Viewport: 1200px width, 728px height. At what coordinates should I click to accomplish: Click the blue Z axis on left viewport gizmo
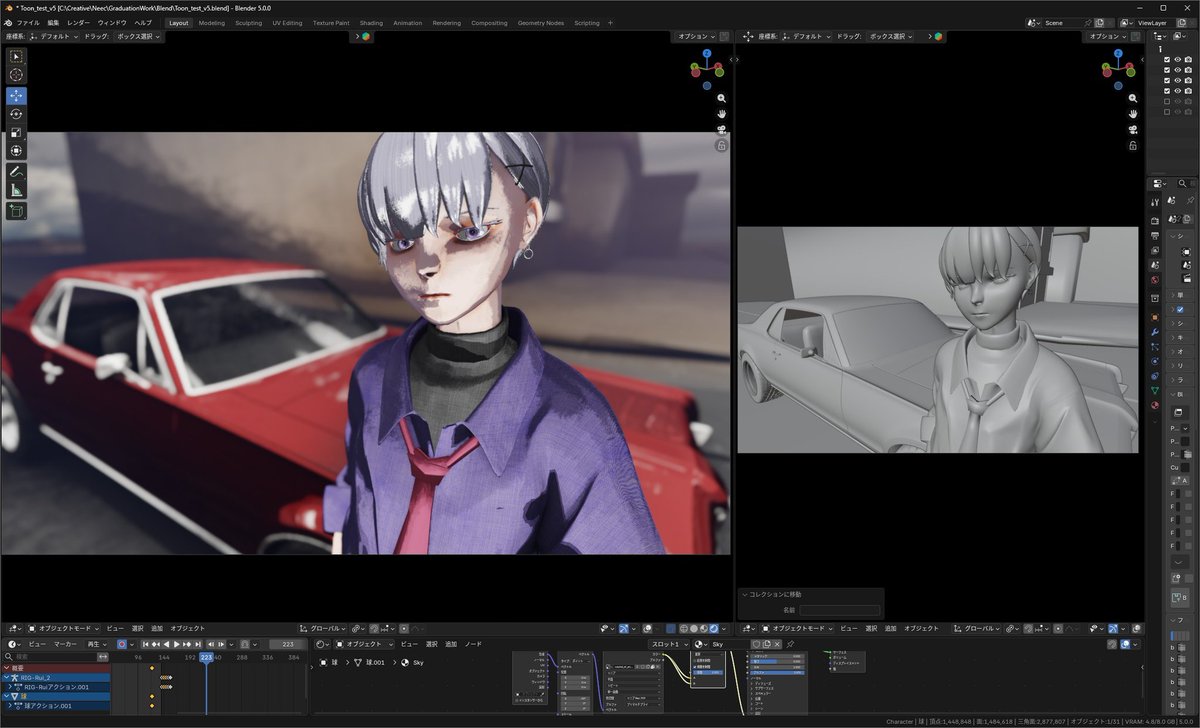pos(707,54)
